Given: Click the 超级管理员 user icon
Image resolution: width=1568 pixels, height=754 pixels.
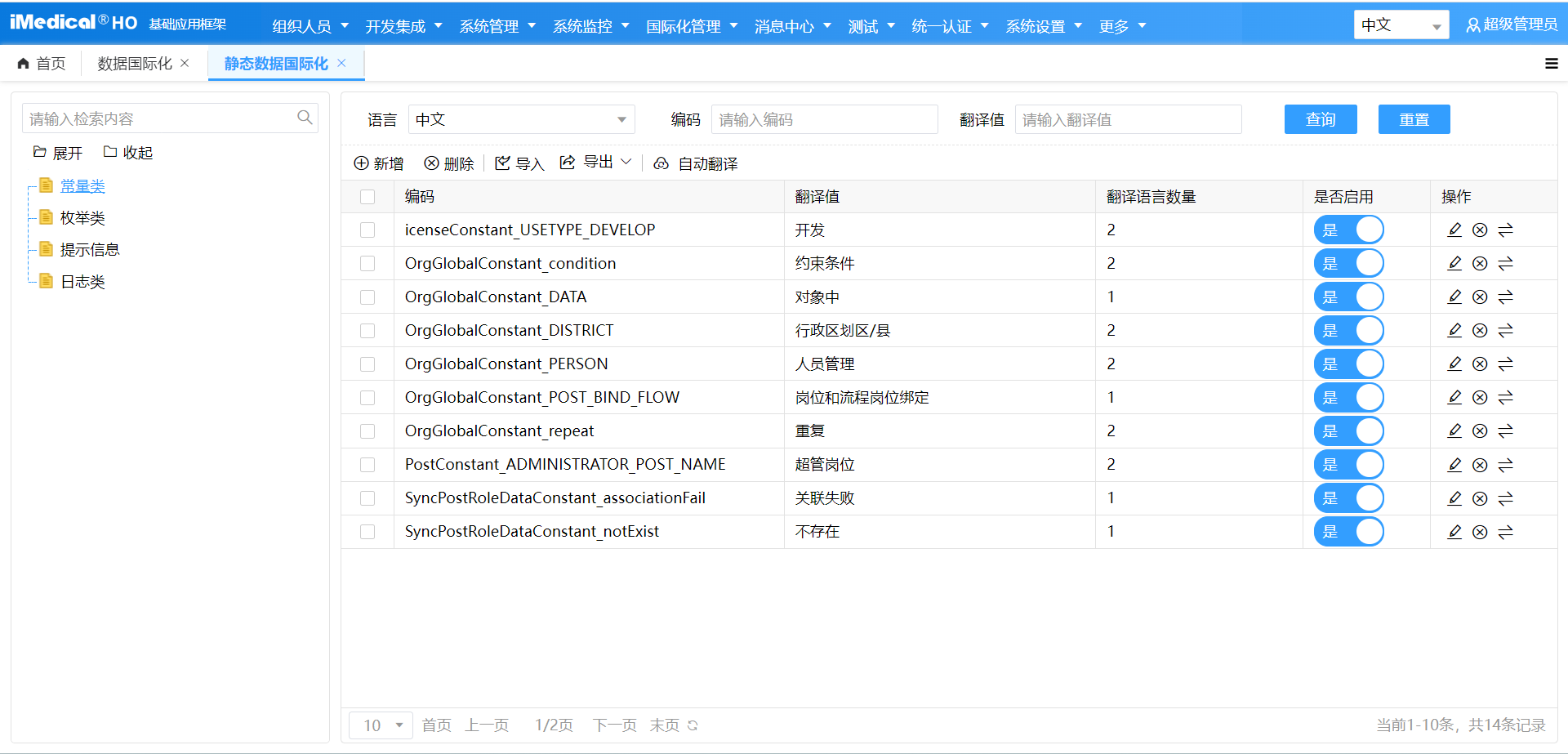Looking at the screenshot, I should (1473, 25).
